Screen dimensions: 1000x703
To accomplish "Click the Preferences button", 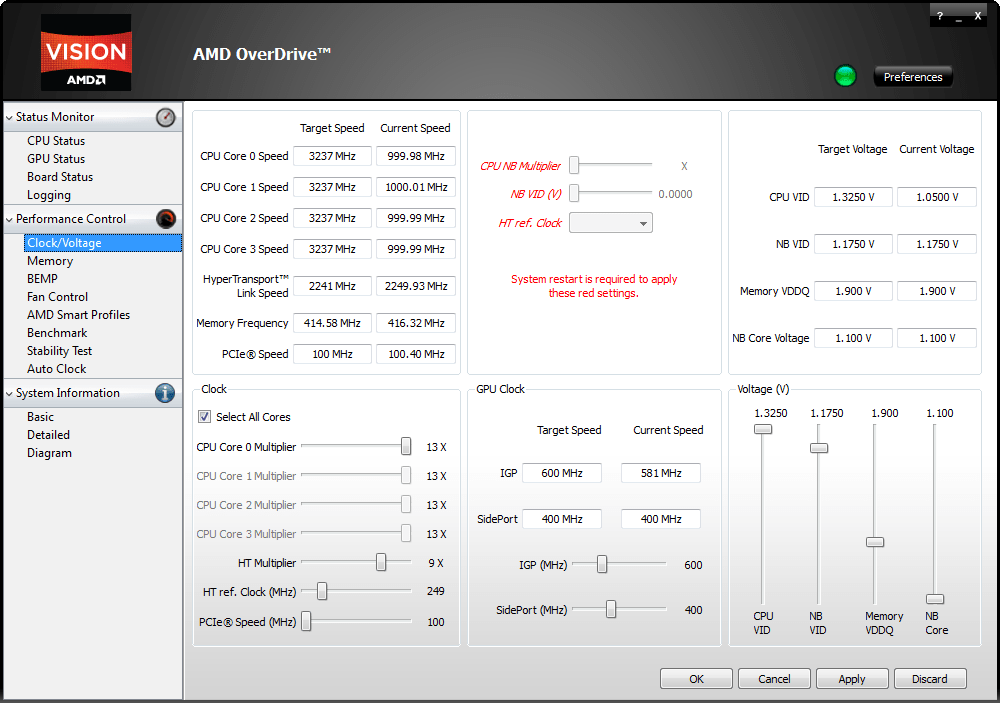I will pos(913,77).
